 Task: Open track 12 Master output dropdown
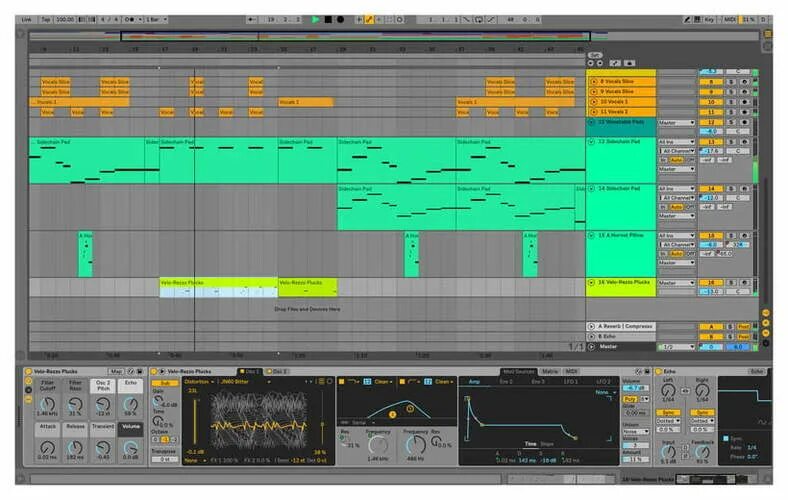click(676, 123)
